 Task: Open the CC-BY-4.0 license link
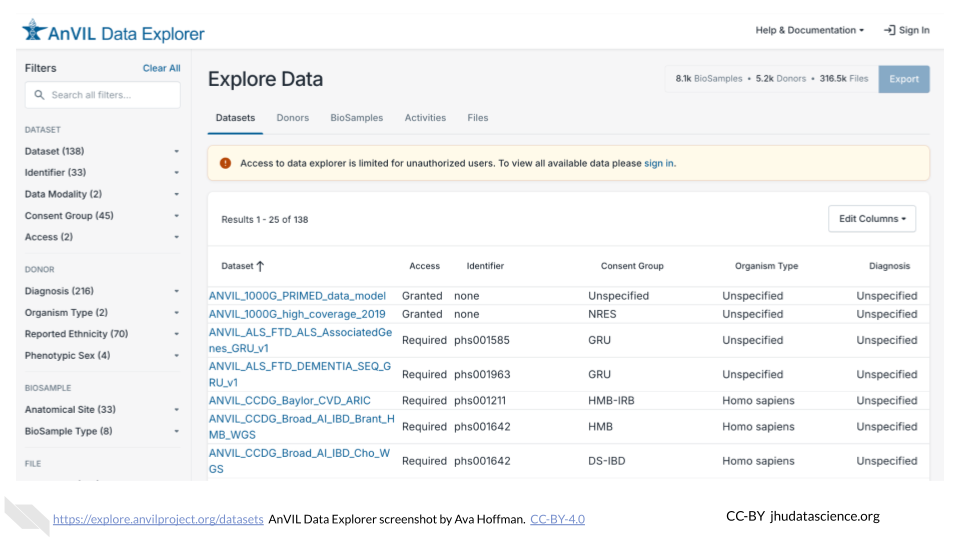pyautogui.click(x=557, y=519)
